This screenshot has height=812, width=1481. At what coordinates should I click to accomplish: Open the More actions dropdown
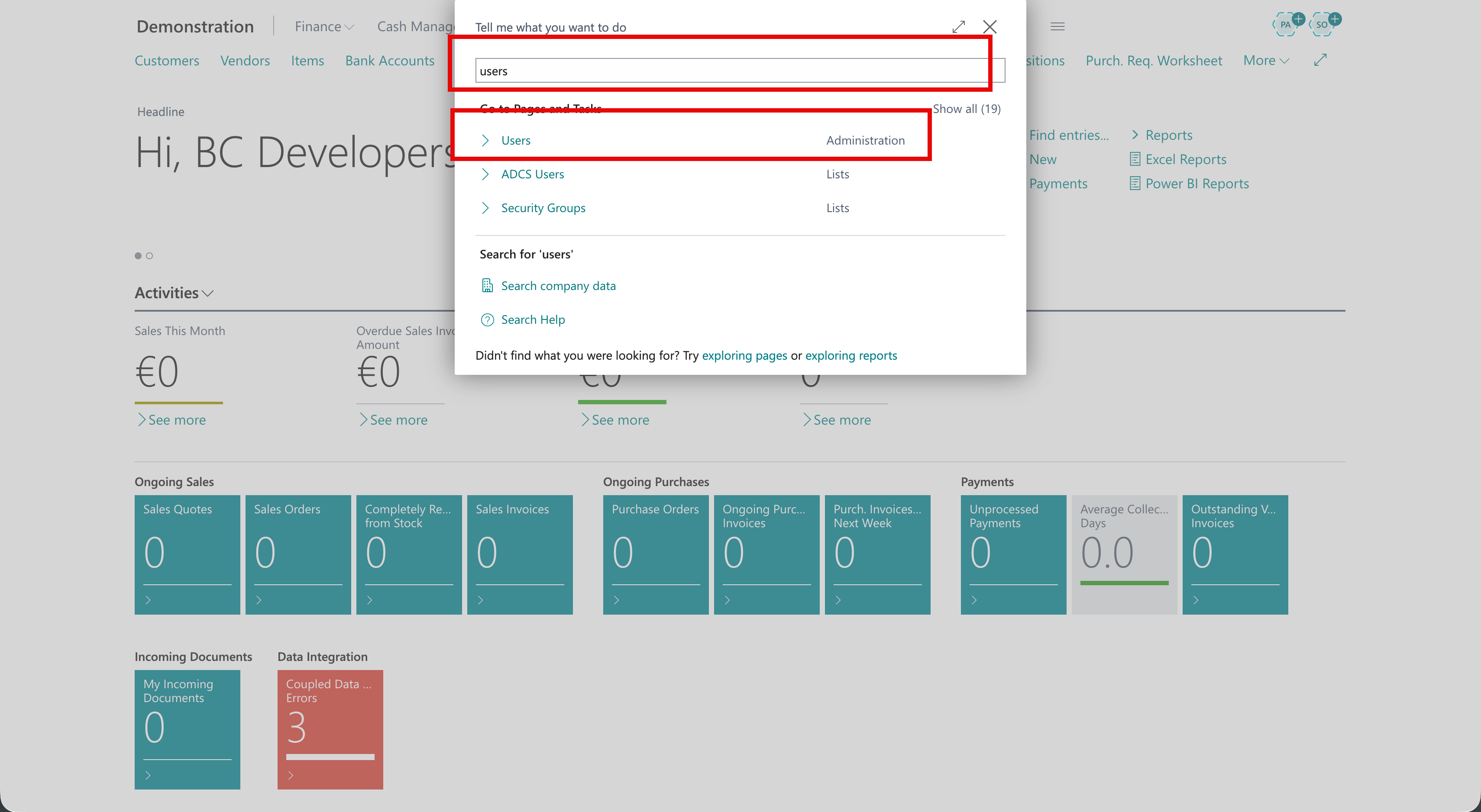(x=1265, y=60)
